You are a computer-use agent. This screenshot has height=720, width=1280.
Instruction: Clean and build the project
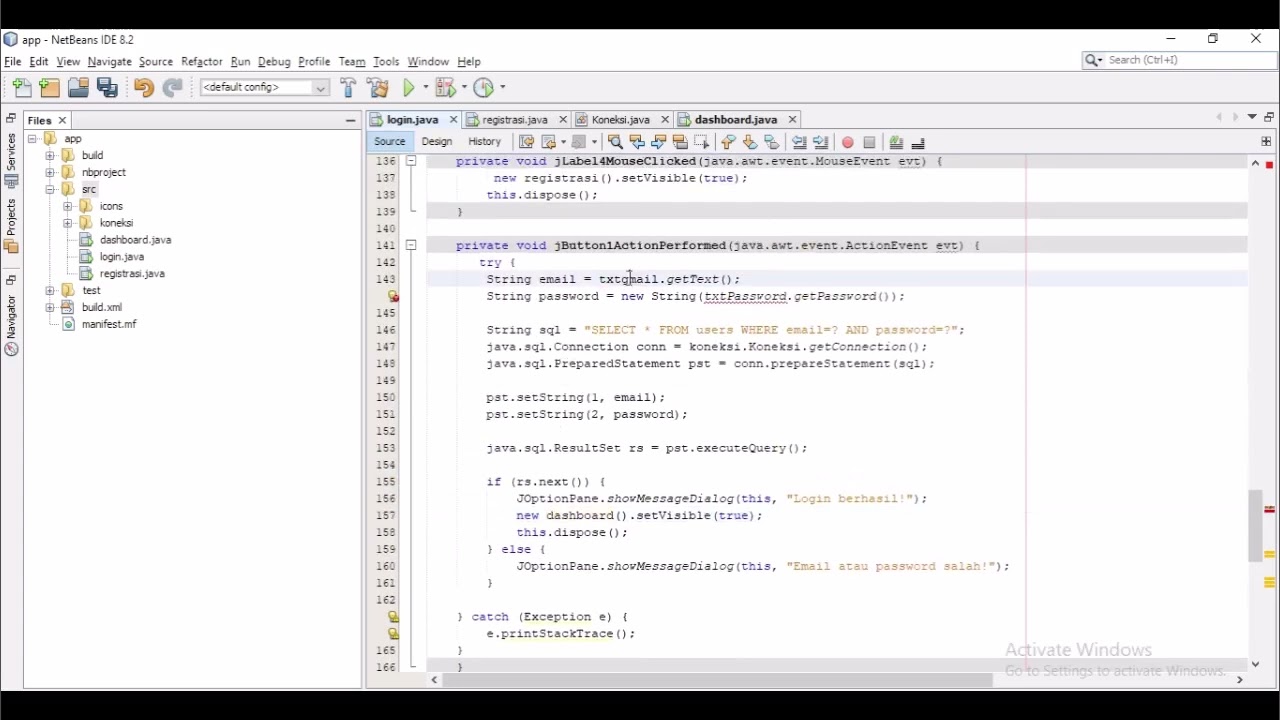(378, 88)
